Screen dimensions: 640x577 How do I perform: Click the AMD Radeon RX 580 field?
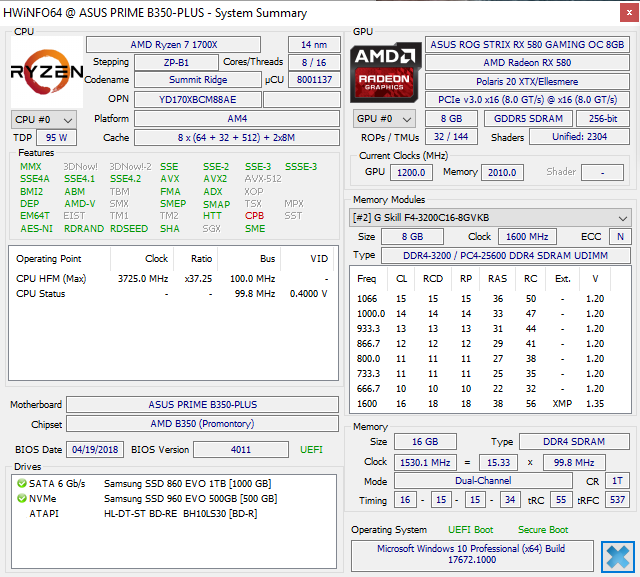pos(527,62)
